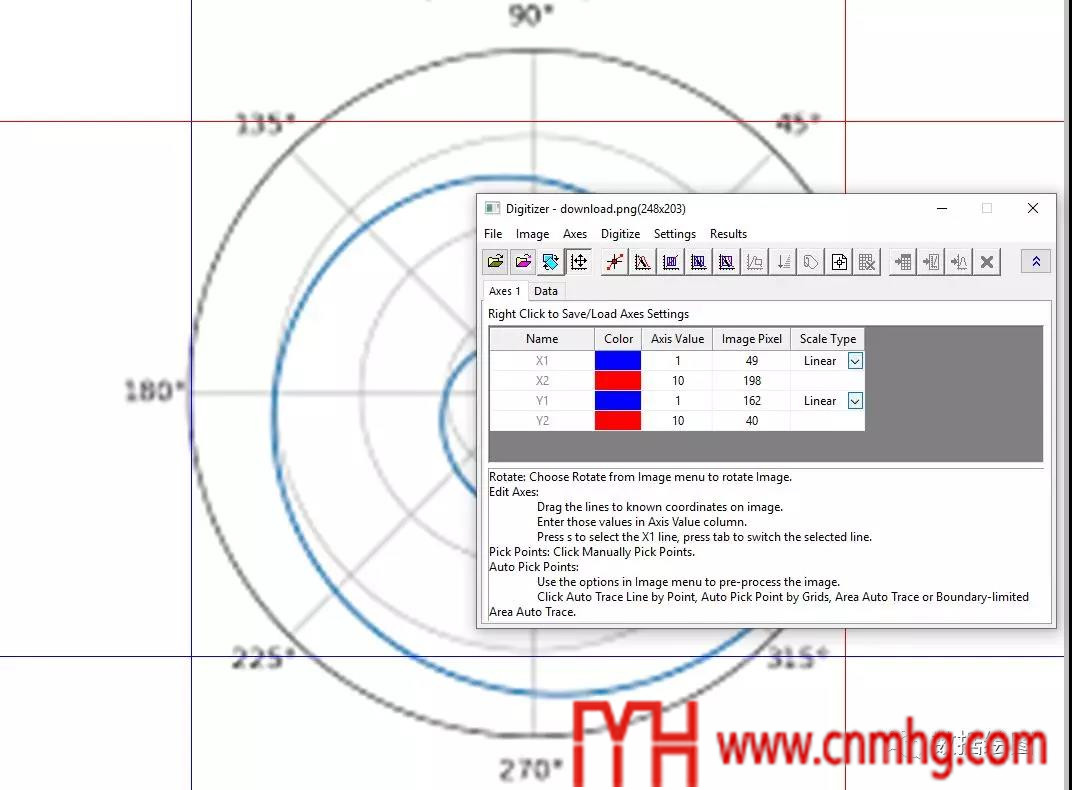Select the Manually Pick Points red crosshair tool
The width and height of the screenshot is (1072, 790).
click(x=615, y=262)
